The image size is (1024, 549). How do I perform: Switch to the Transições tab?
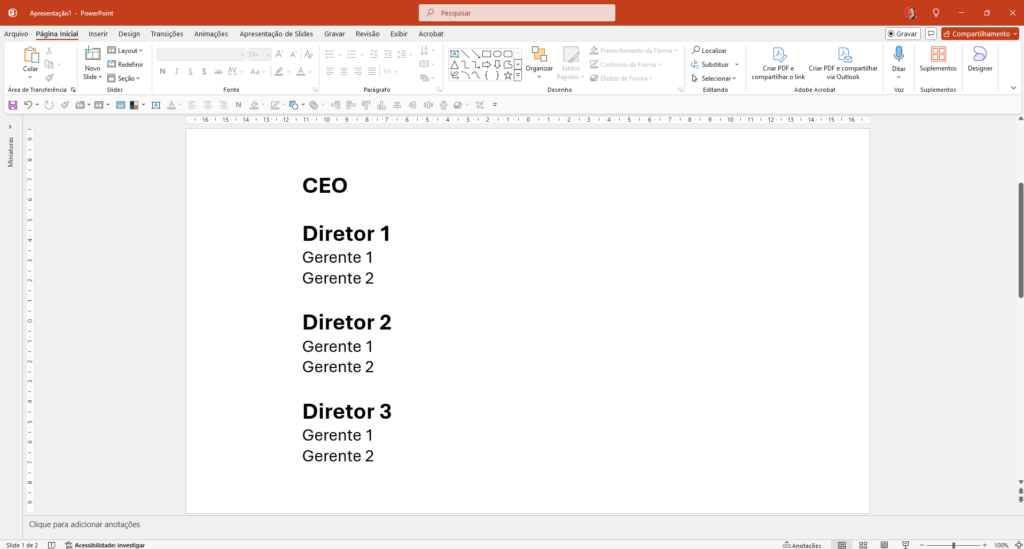point(166,33)
